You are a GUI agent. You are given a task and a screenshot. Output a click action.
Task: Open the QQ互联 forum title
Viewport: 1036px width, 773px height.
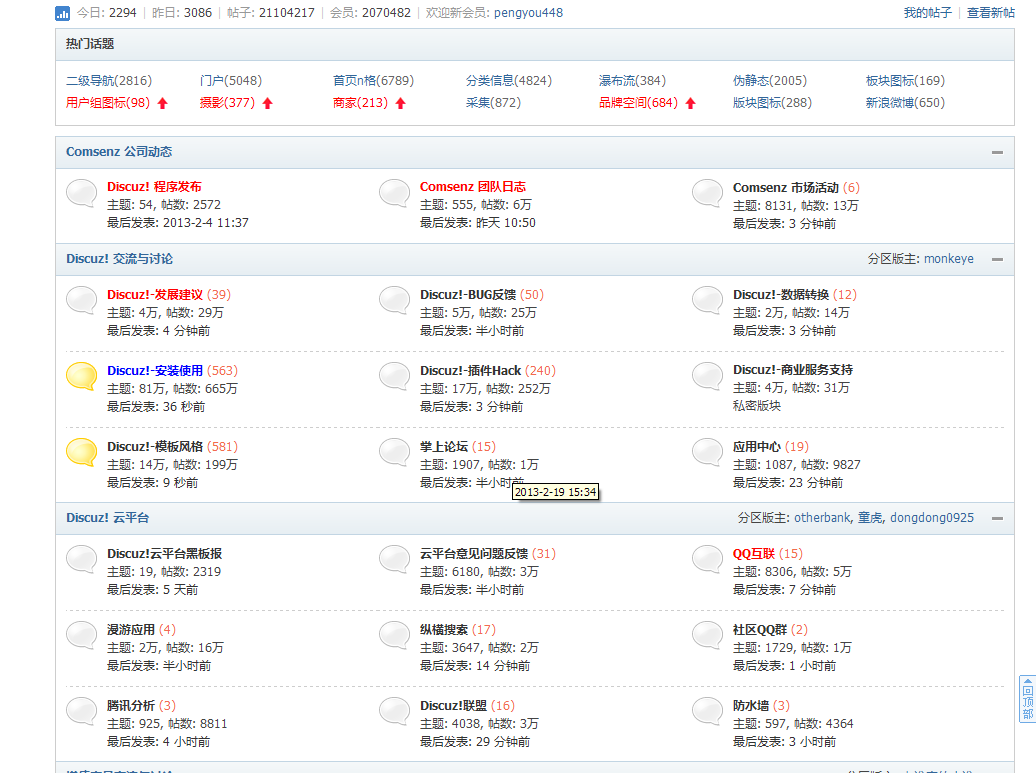[x=754, y=554]
